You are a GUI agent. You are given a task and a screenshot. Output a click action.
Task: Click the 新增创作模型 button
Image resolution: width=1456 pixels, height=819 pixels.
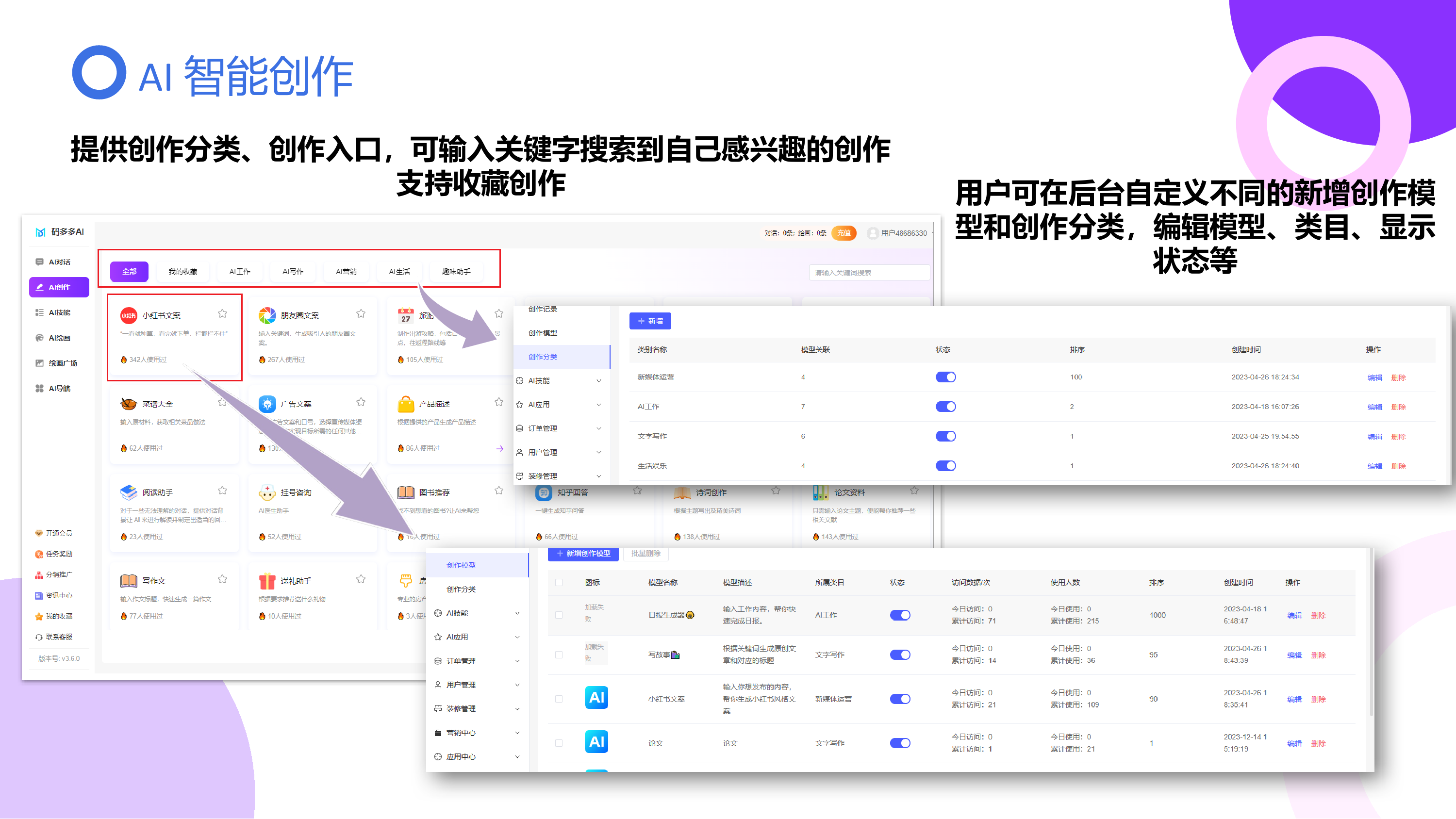(x=583, y=554)
